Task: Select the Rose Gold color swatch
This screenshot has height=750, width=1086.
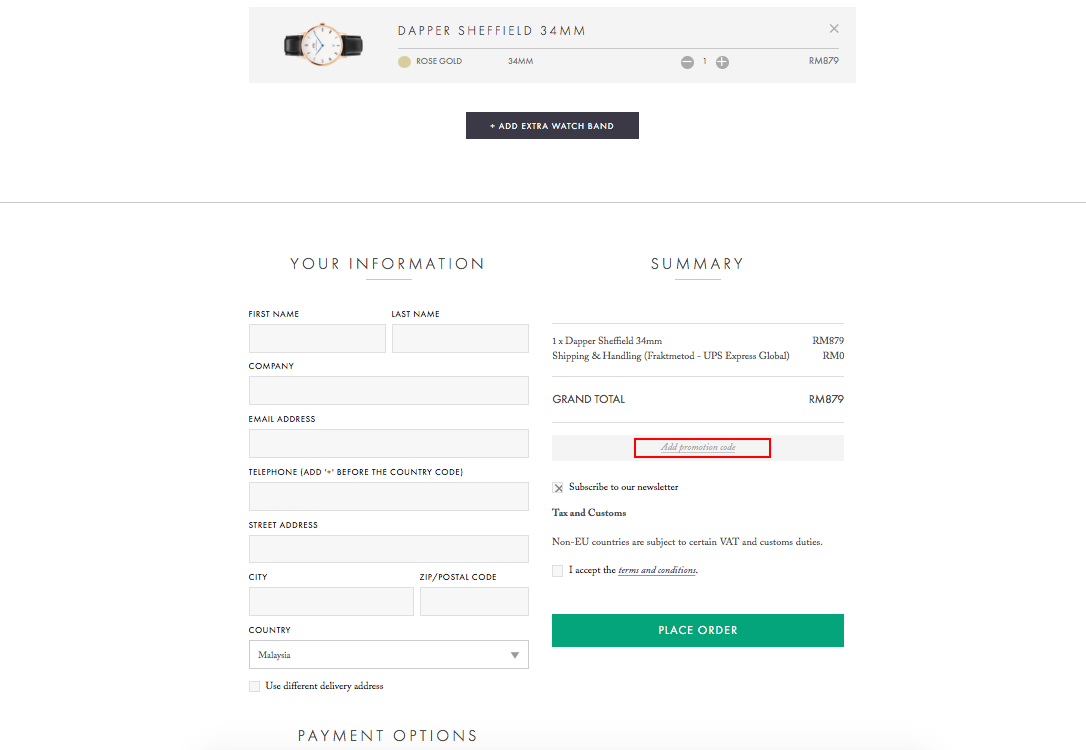Action: 404,62
